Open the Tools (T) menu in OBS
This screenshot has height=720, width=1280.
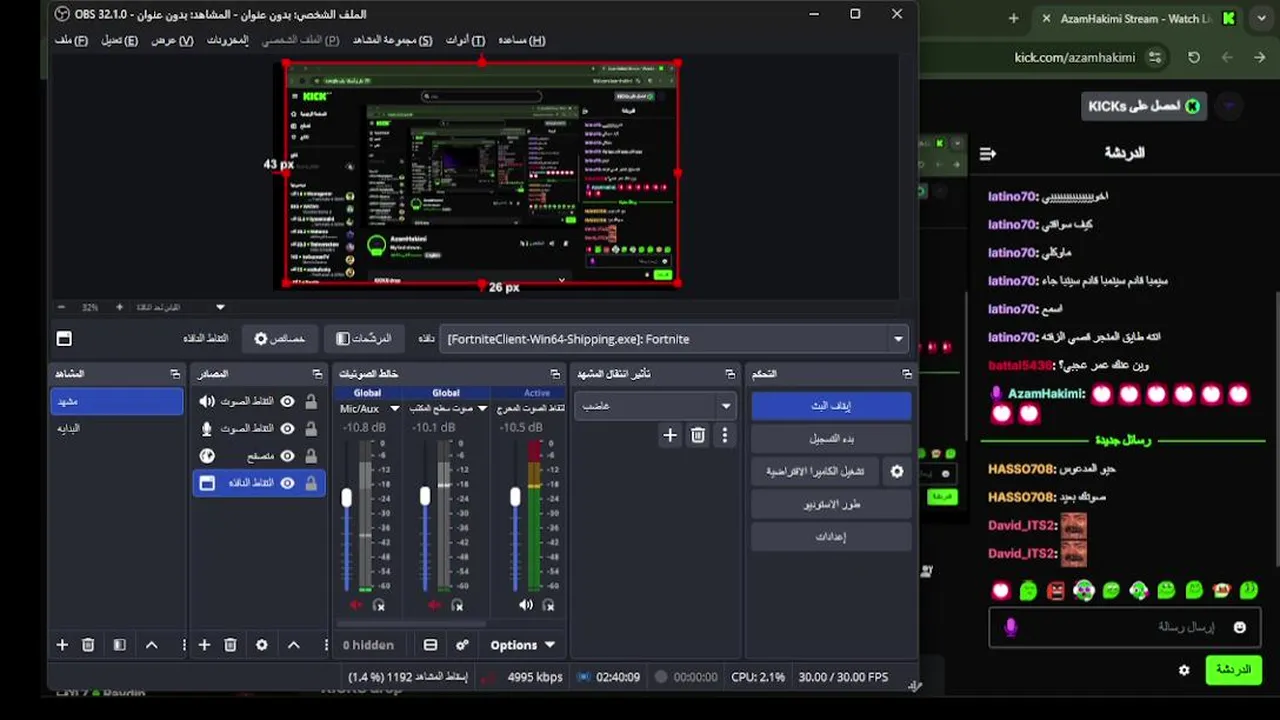(x=465, y=40)
